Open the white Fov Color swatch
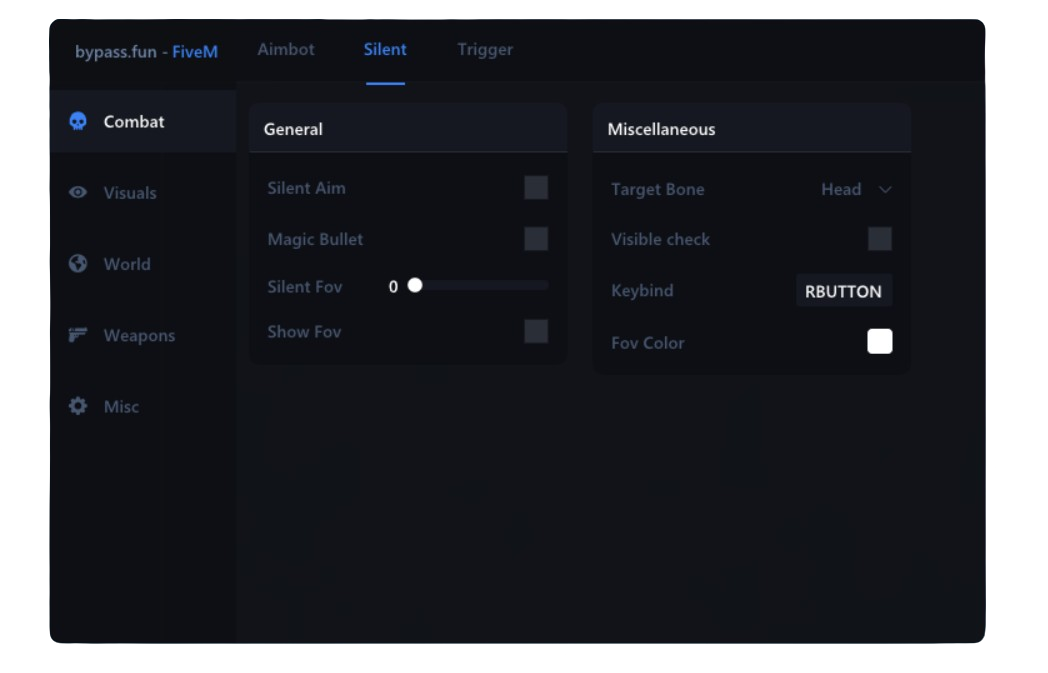Viewport: 1048px width, 673px height. click(x=879, y=341)
